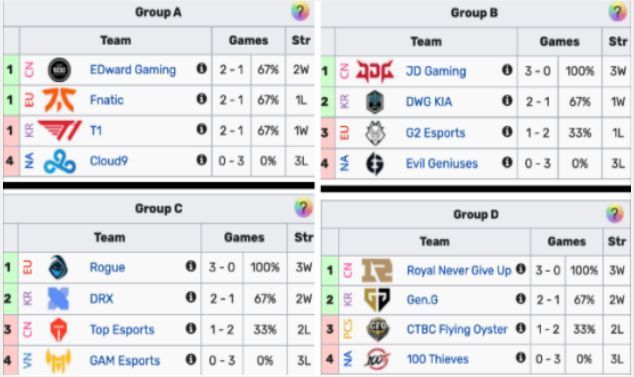
Task: Click the Royal Never Give Up logo
Action: point(377,270)
